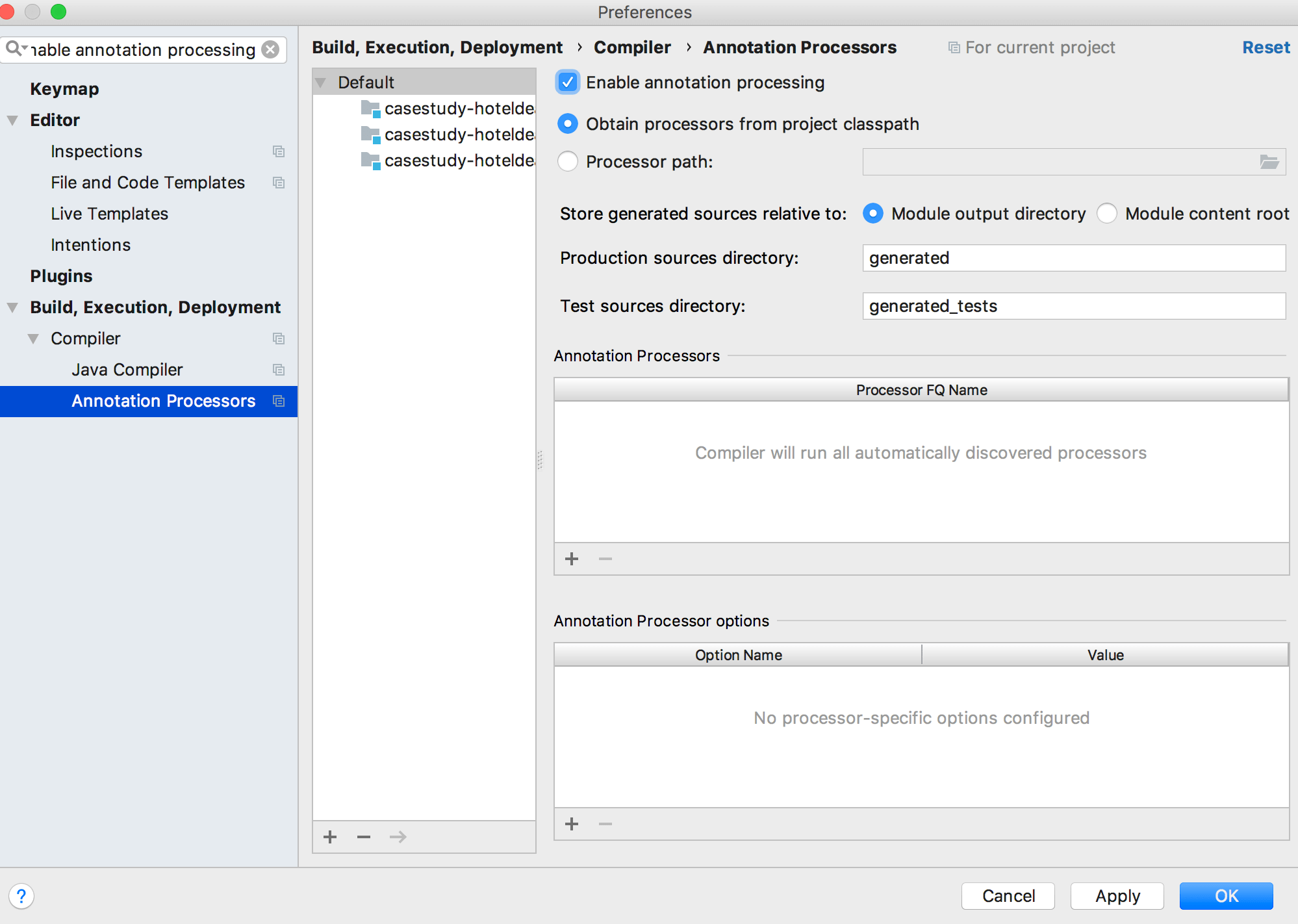Add a new processor profile

pyautogui.click(x=330, y=837)
